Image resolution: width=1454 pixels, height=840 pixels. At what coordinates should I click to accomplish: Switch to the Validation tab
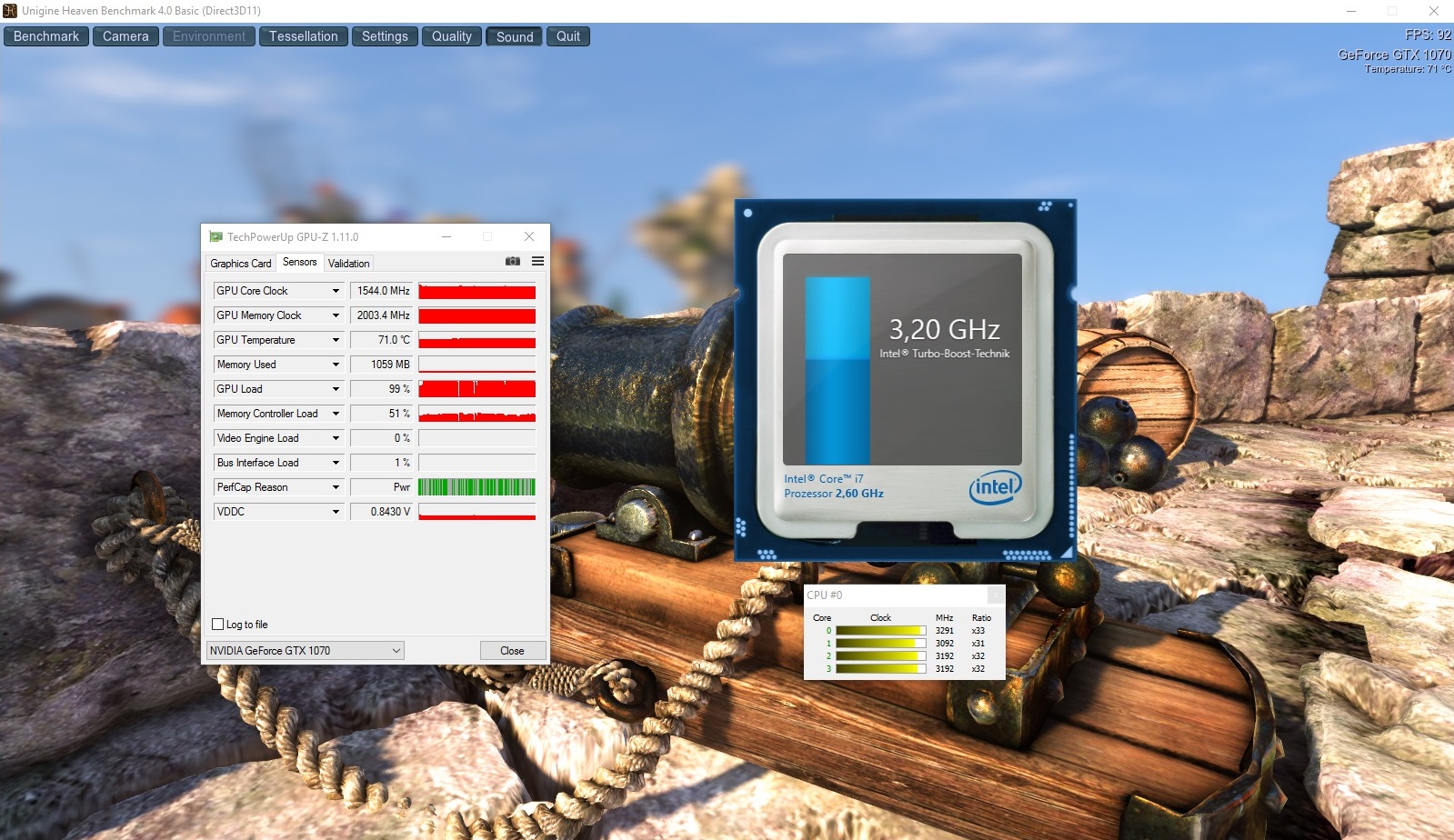(x=348, y=264)
